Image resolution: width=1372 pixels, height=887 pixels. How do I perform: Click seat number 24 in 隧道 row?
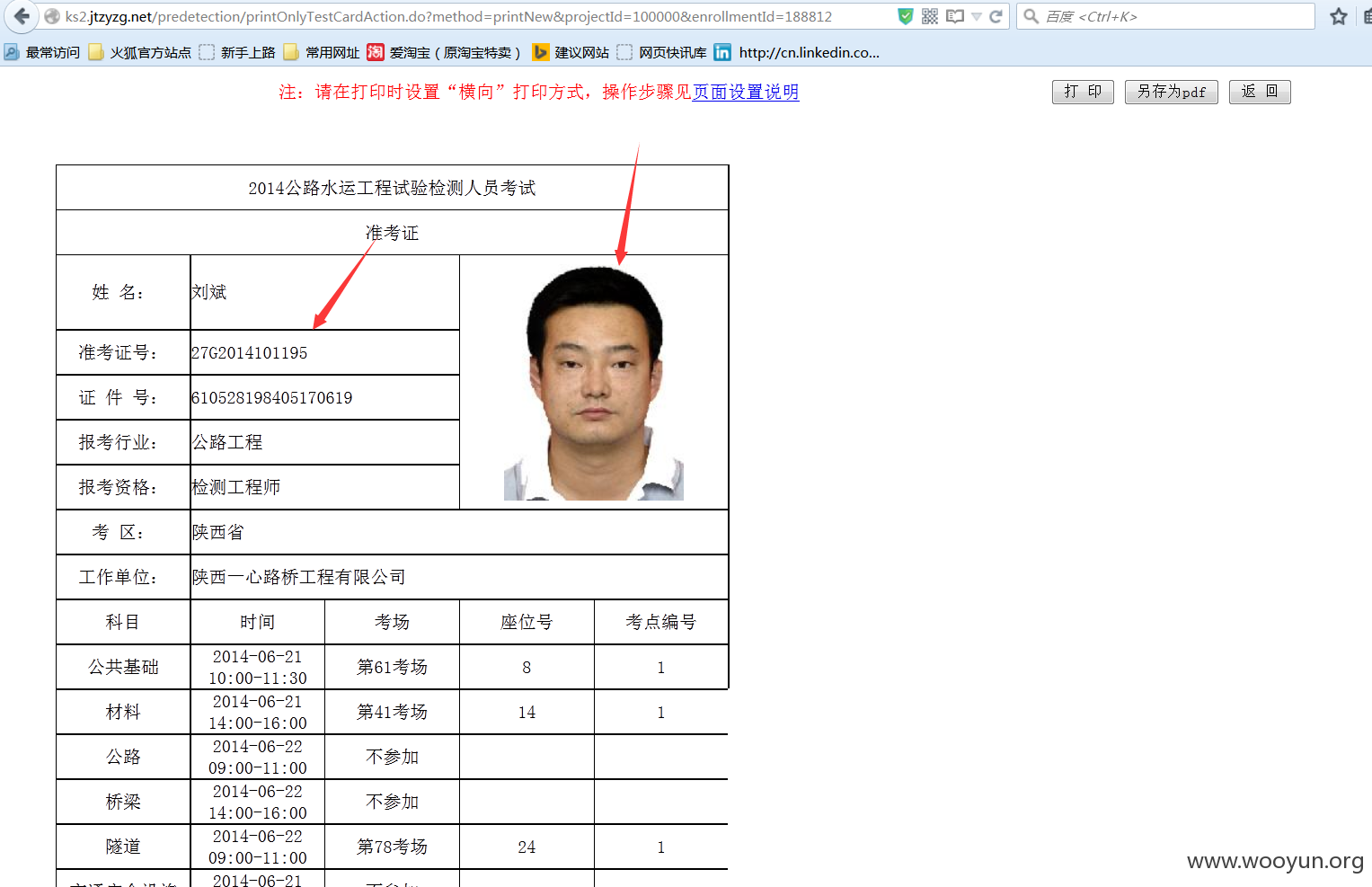pyautogui.click(x=527, y=847)
